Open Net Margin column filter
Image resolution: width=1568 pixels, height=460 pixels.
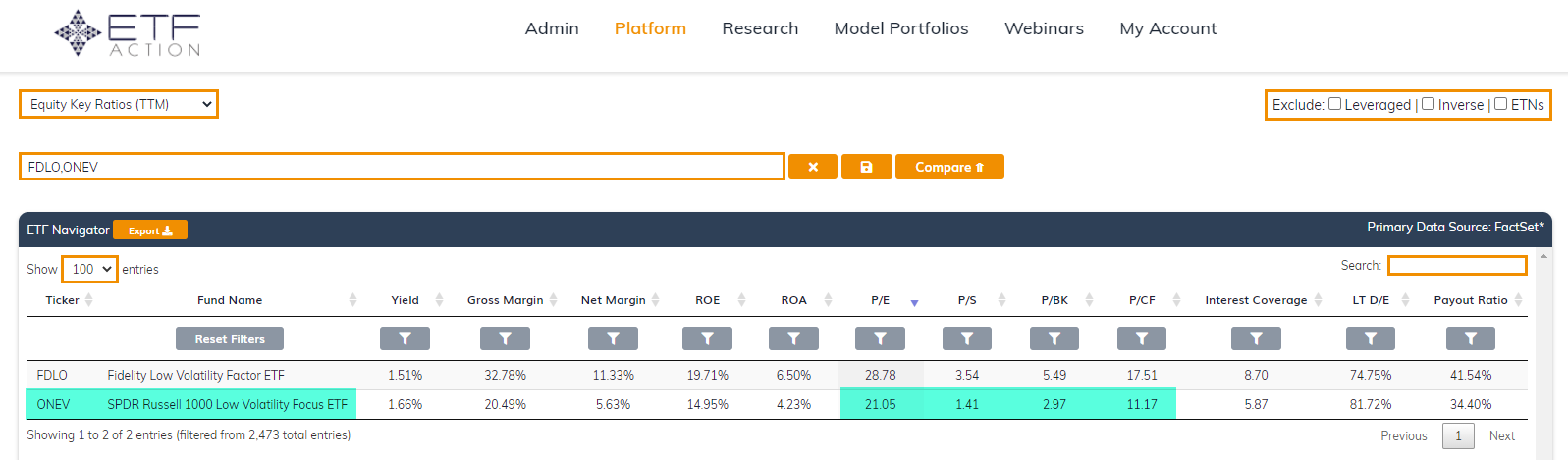[613, 338]
